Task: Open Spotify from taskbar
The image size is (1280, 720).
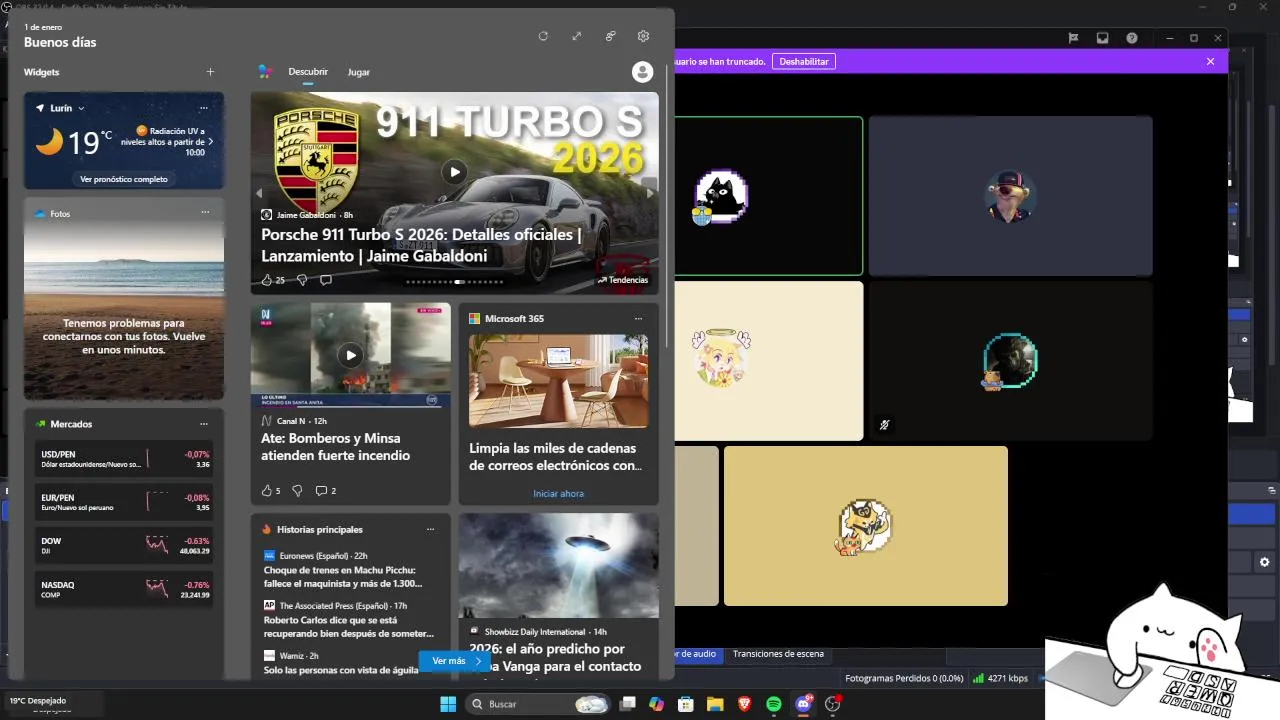Action: [774, 704]
